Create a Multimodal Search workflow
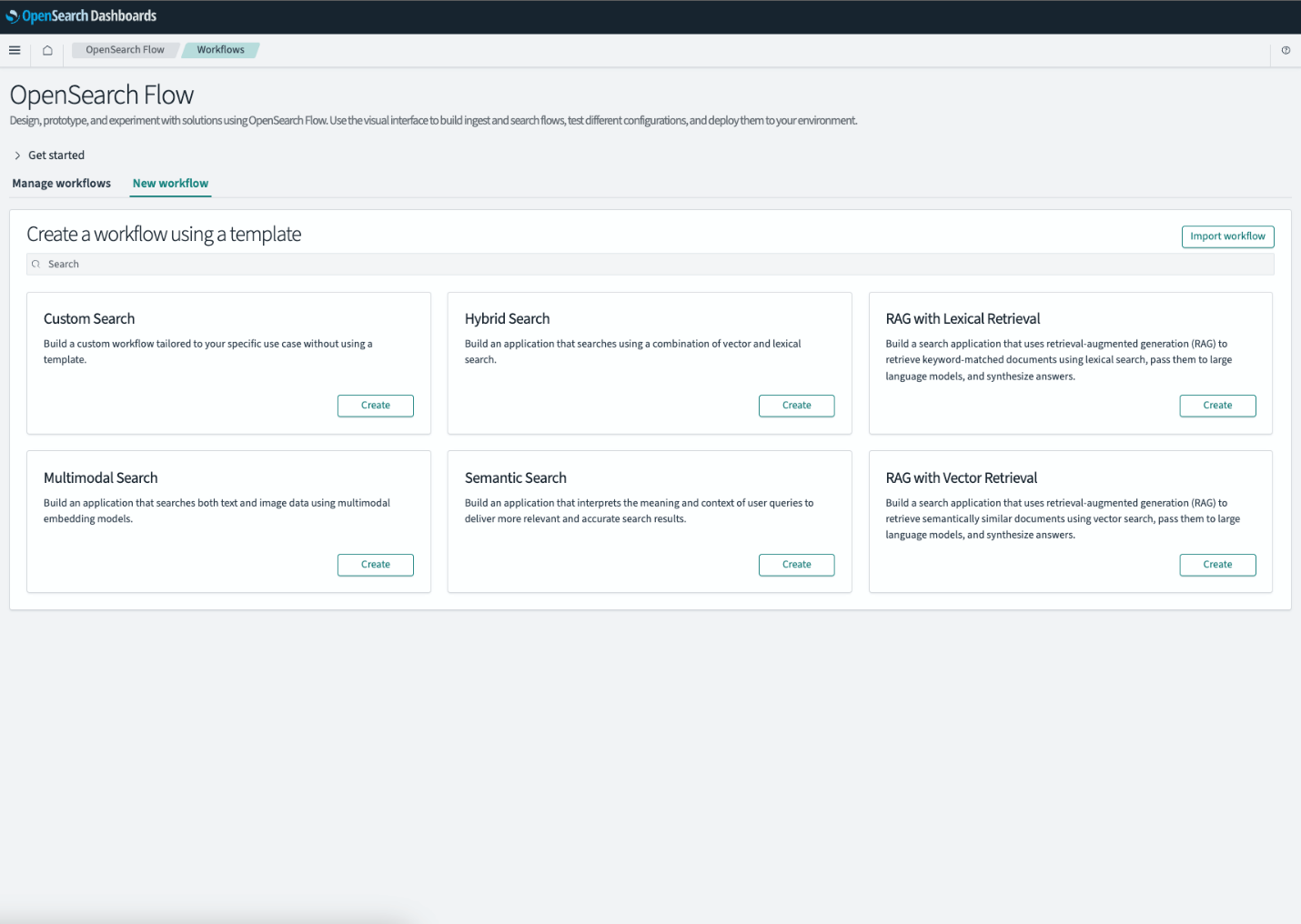Screen dimensions: 1301x924 [375, 565]
